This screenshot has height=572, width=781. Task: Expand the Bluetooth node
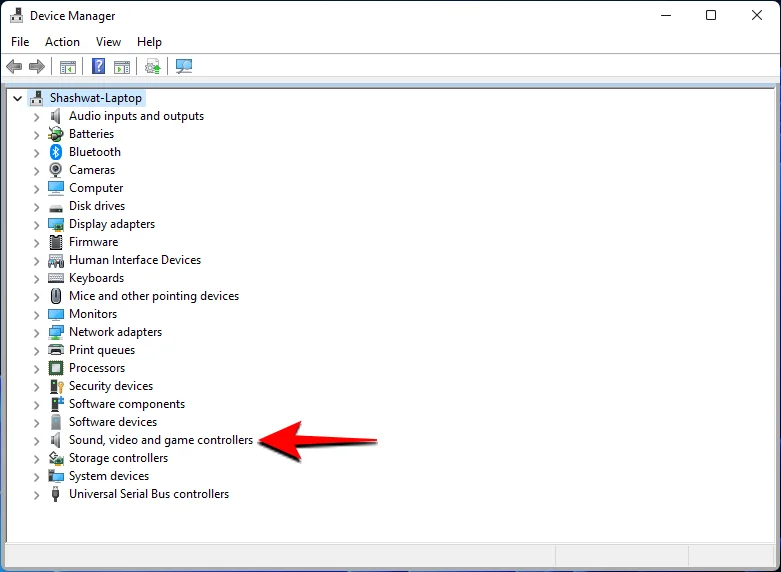pyautogui.click(x=36, y=152)
